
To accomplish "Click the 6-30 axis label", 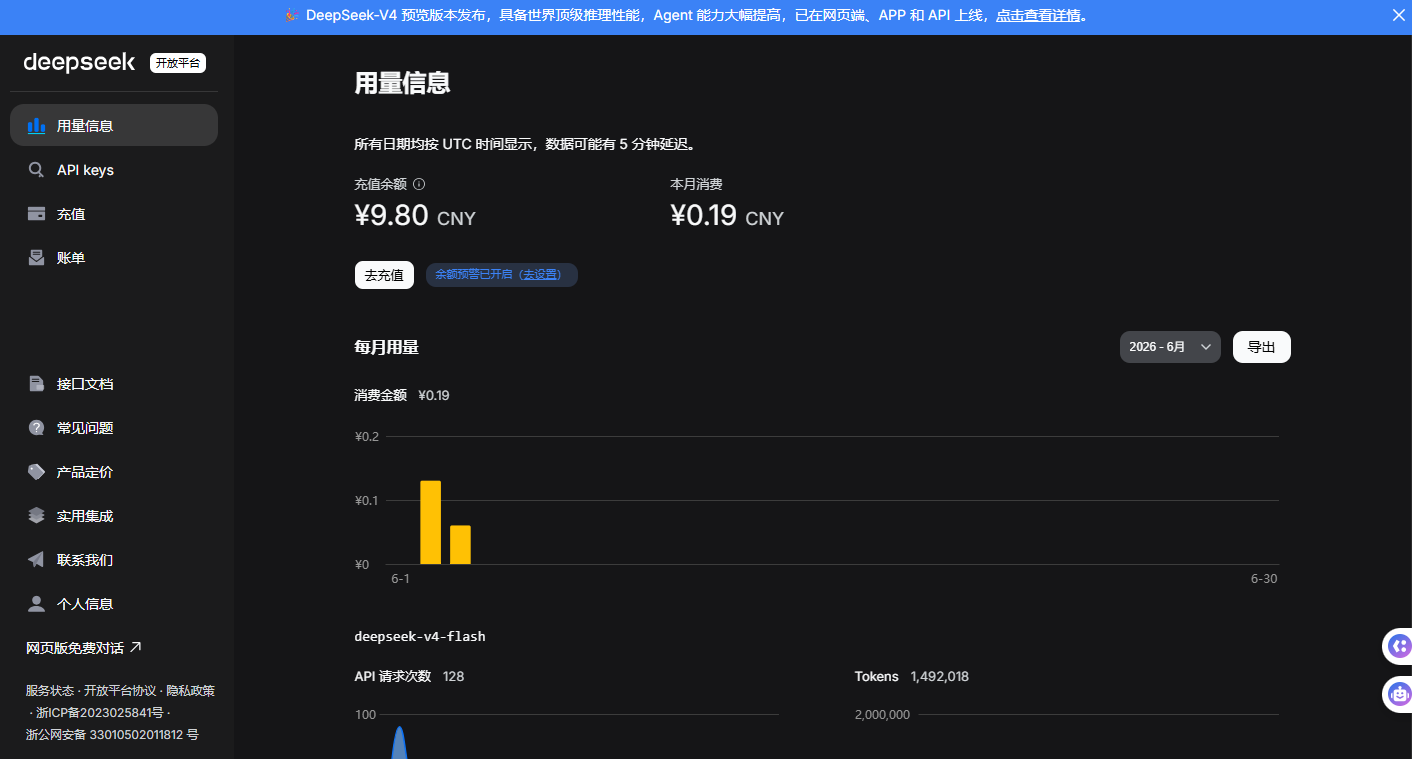I will (x=1264, y=579).
